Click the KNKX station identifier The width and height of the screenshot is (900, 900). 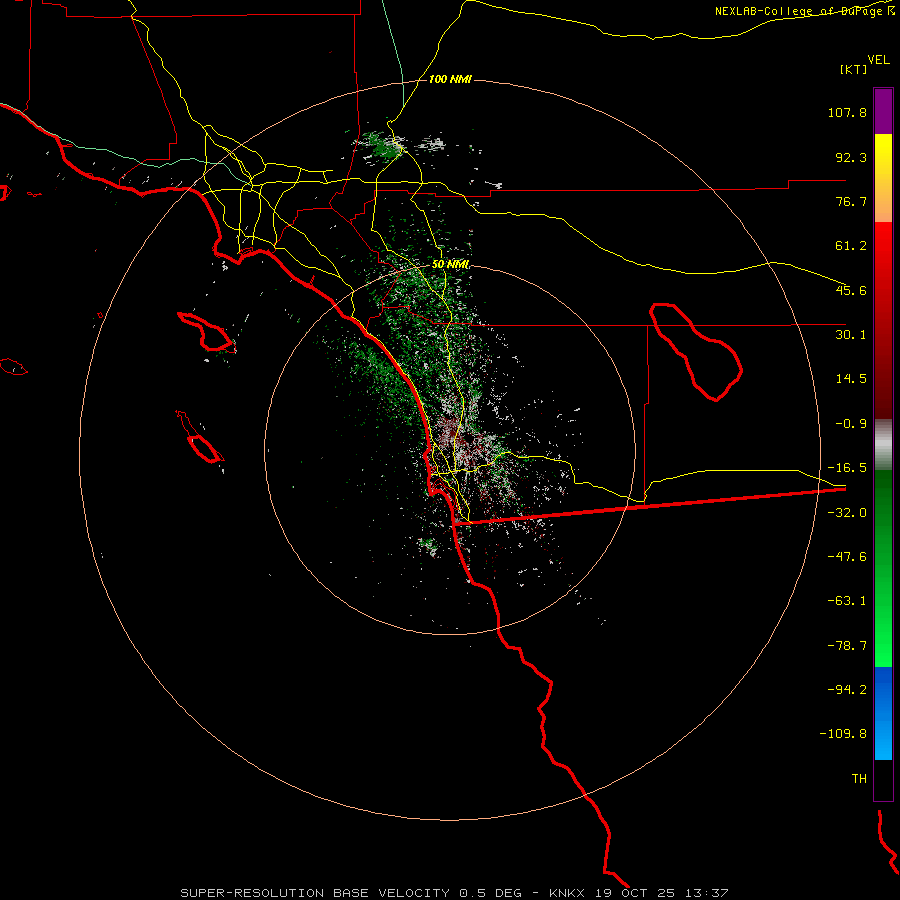pyautogui.click(x=567, y=893)
